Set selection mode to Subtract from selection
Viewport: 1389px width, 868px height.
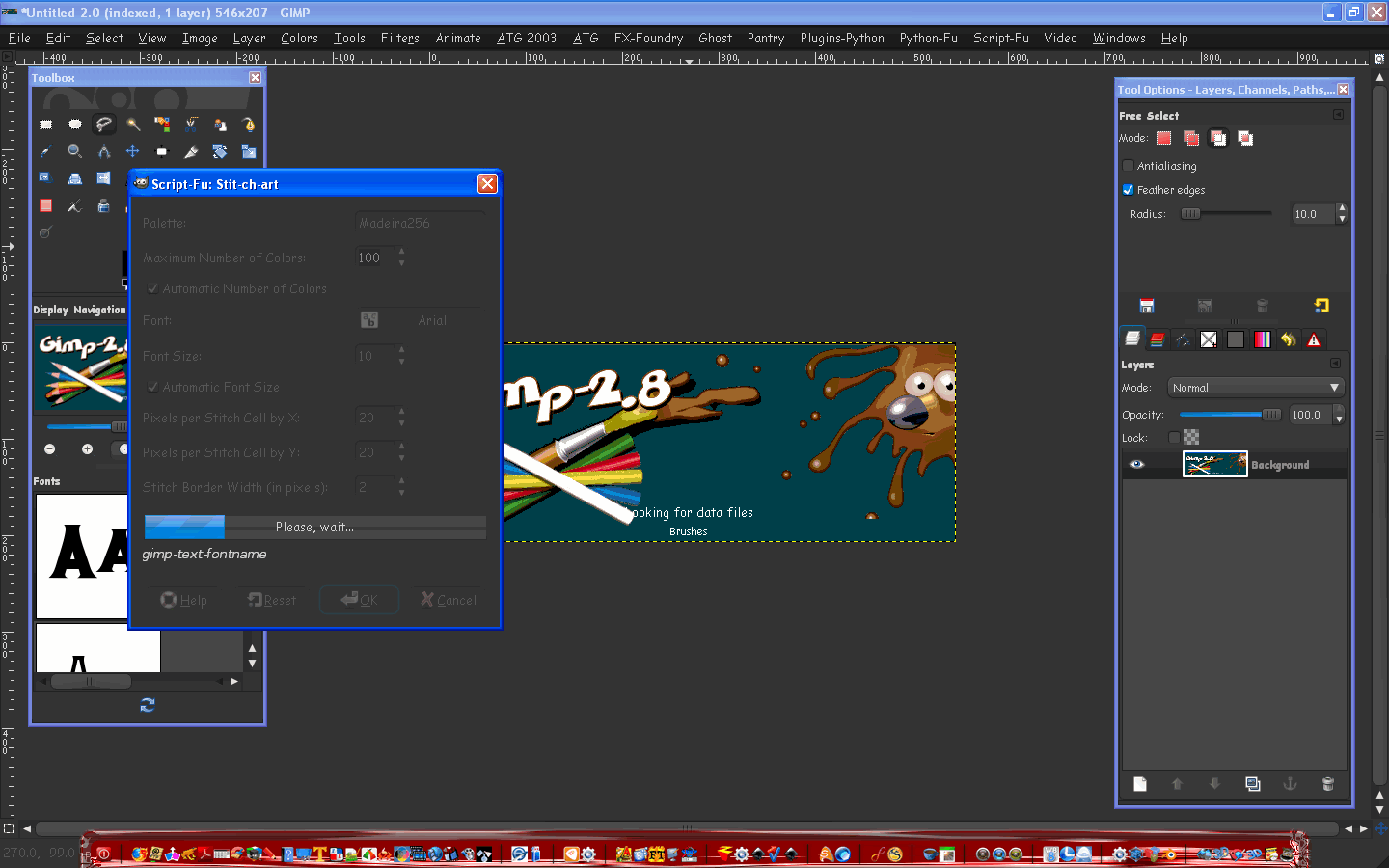[x=1218, y=138]
